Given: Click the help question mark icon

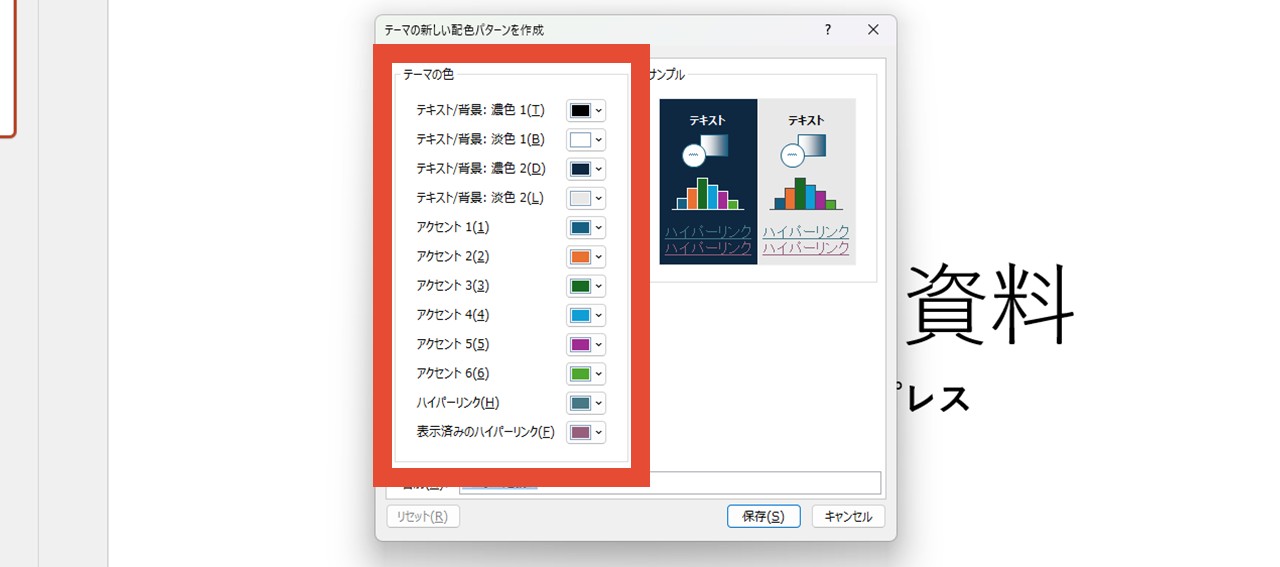Looking at the screenshot, I should (x=827, y=30).
